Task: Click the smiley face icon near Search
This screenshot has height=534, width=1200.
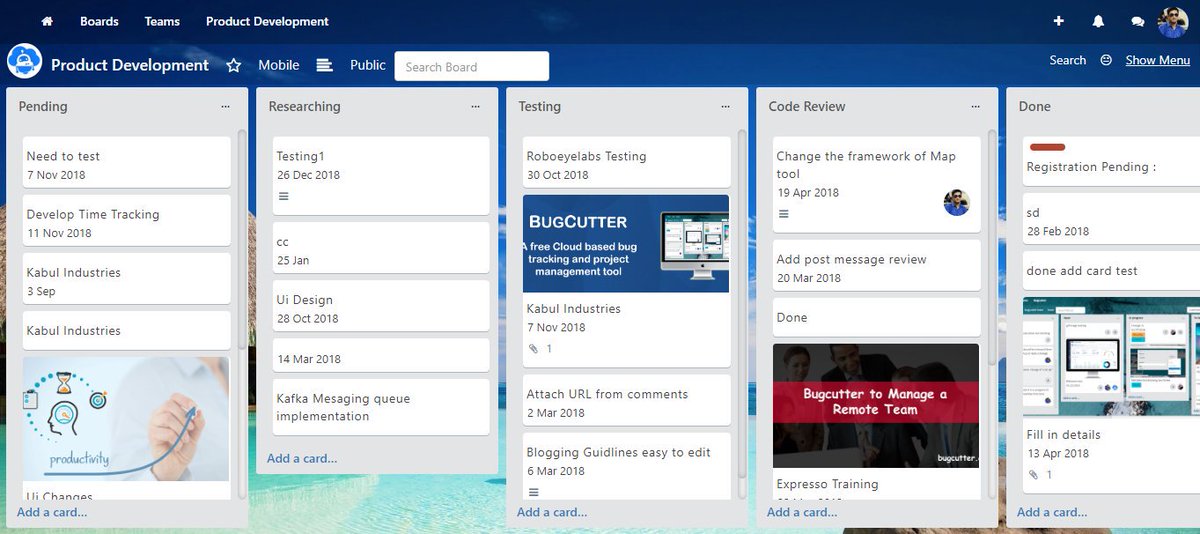Action: [1106, 60]
